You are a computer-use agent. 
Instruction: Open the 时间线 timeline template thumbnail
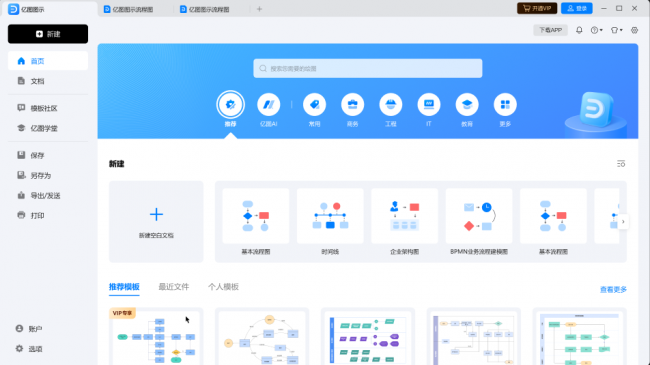(x=330, y=216)
